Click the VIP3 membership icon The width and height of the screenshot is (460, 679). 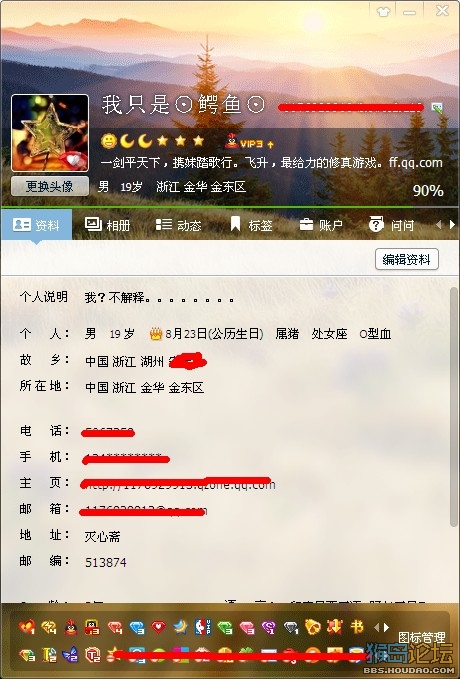point(249,141)
